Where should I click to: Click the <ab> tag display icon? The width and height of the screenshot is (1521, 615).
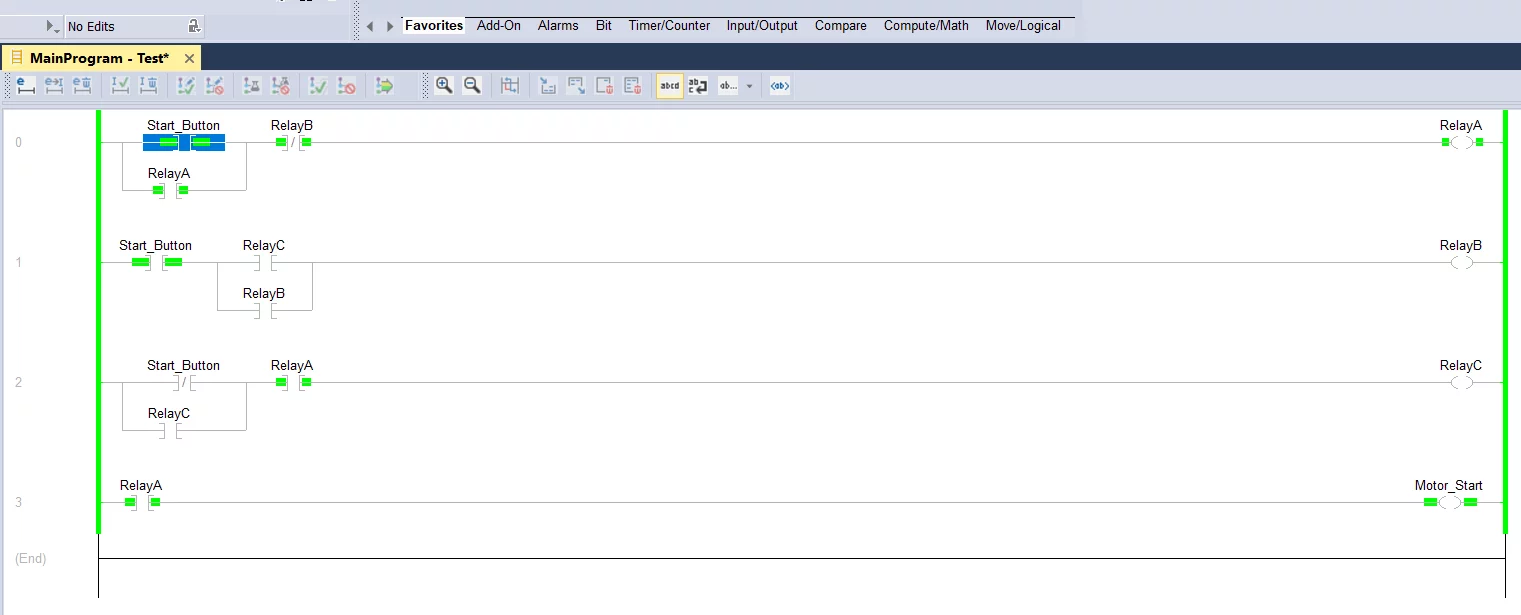(x=780, y=86)
